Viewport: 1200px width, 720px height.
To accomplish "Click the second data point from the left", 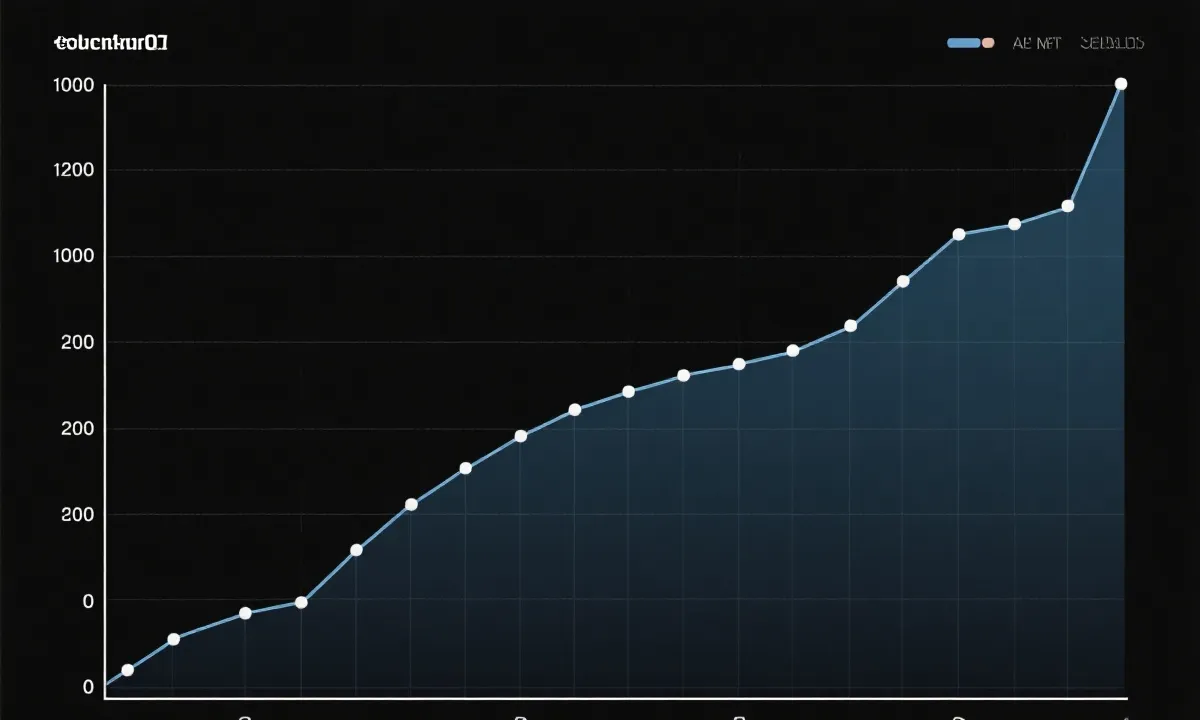I will pyautogui.click(x=174, y=638).
